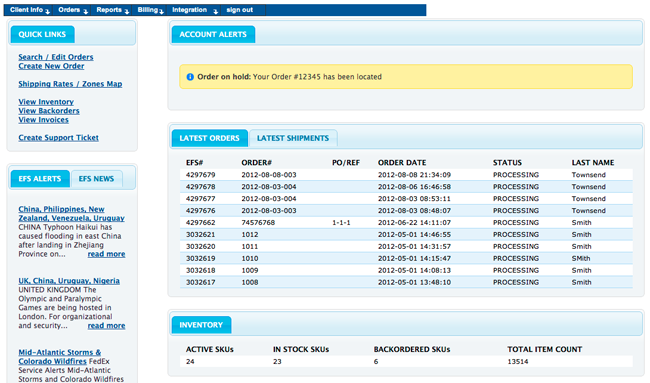
Task: Click Create Support Ticket link
Action: click(x=58, y=138)
